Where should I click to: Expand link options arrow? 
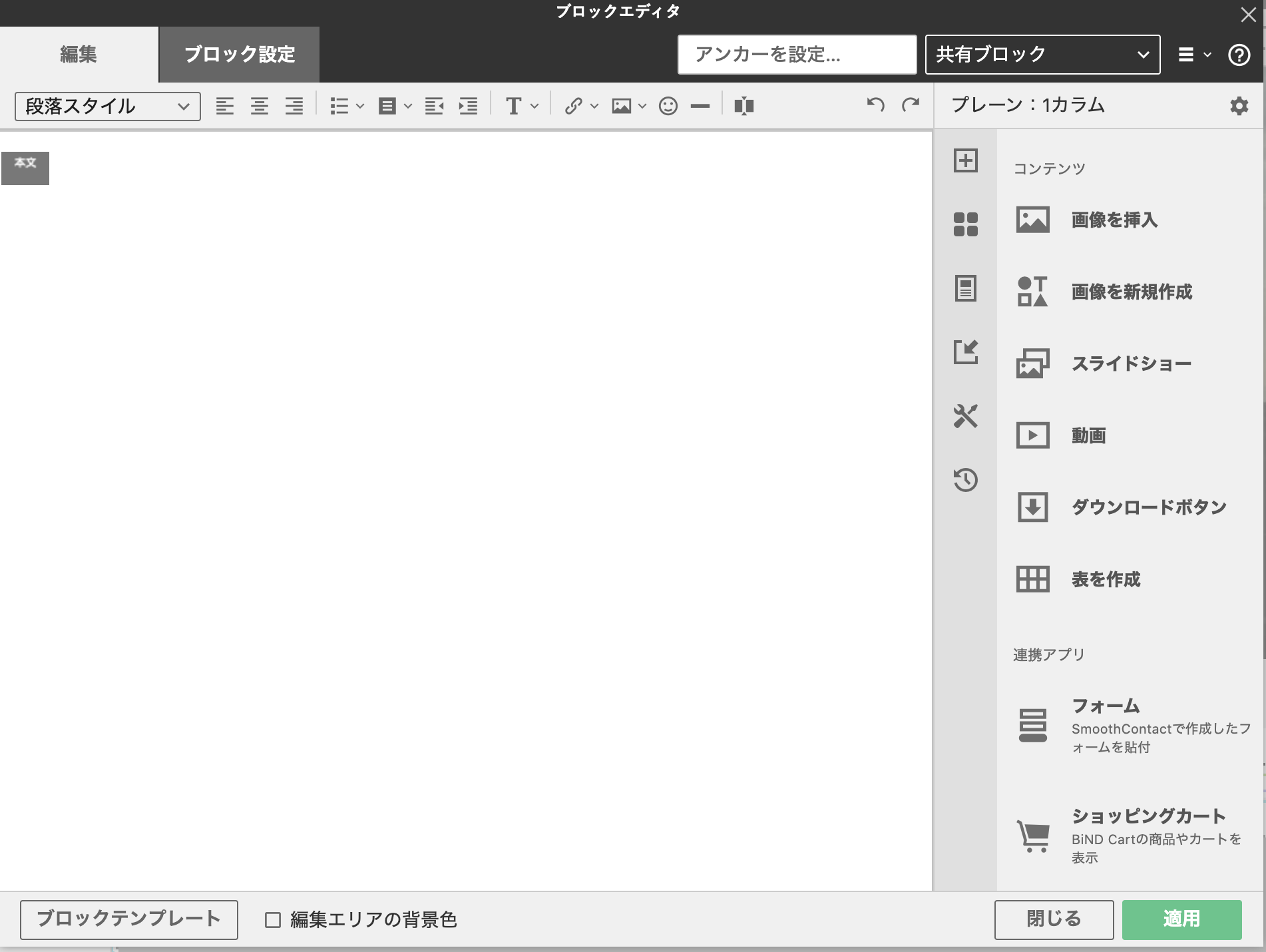(594, 106)
